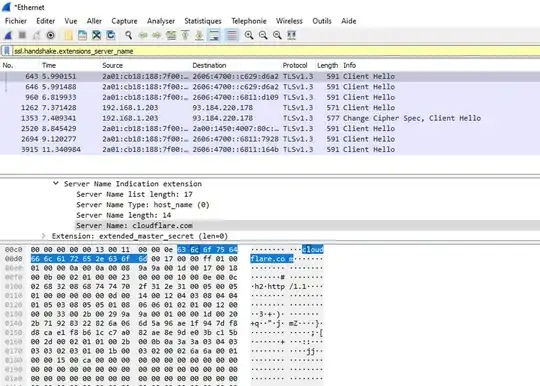This screenshot has height=386, width=540.
Task: Select packet 1353 Change Cipher Spec row
Action: pyautogui.click(x=270, y=118)
